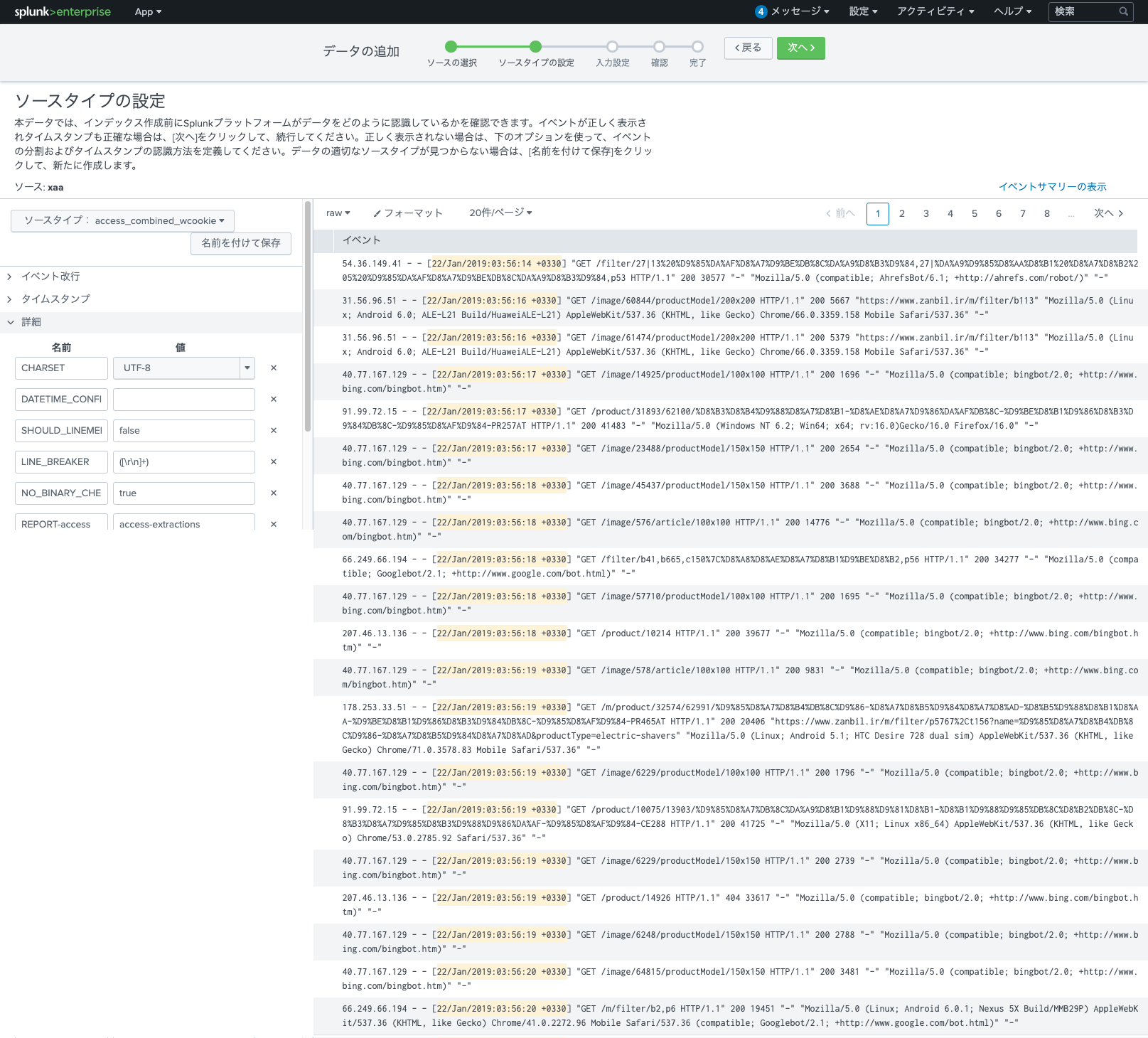
Task: Click the ソースタイプの設定 step marker
Action: click(536, 47)
